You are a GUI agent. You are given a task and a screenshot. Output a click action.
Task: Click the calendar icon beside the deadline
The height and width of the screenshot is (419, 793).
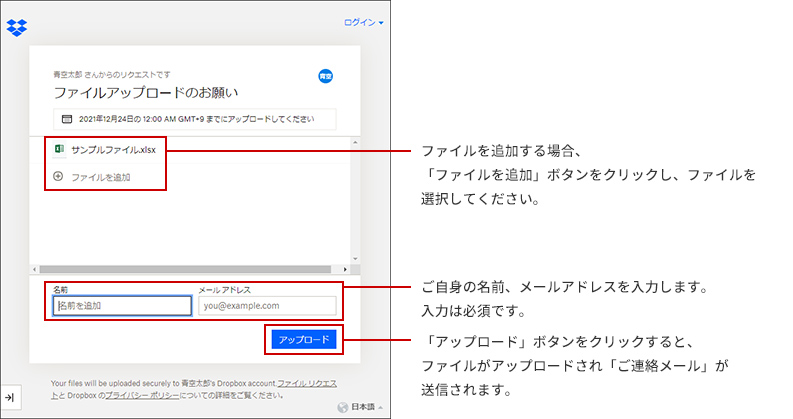67,119
